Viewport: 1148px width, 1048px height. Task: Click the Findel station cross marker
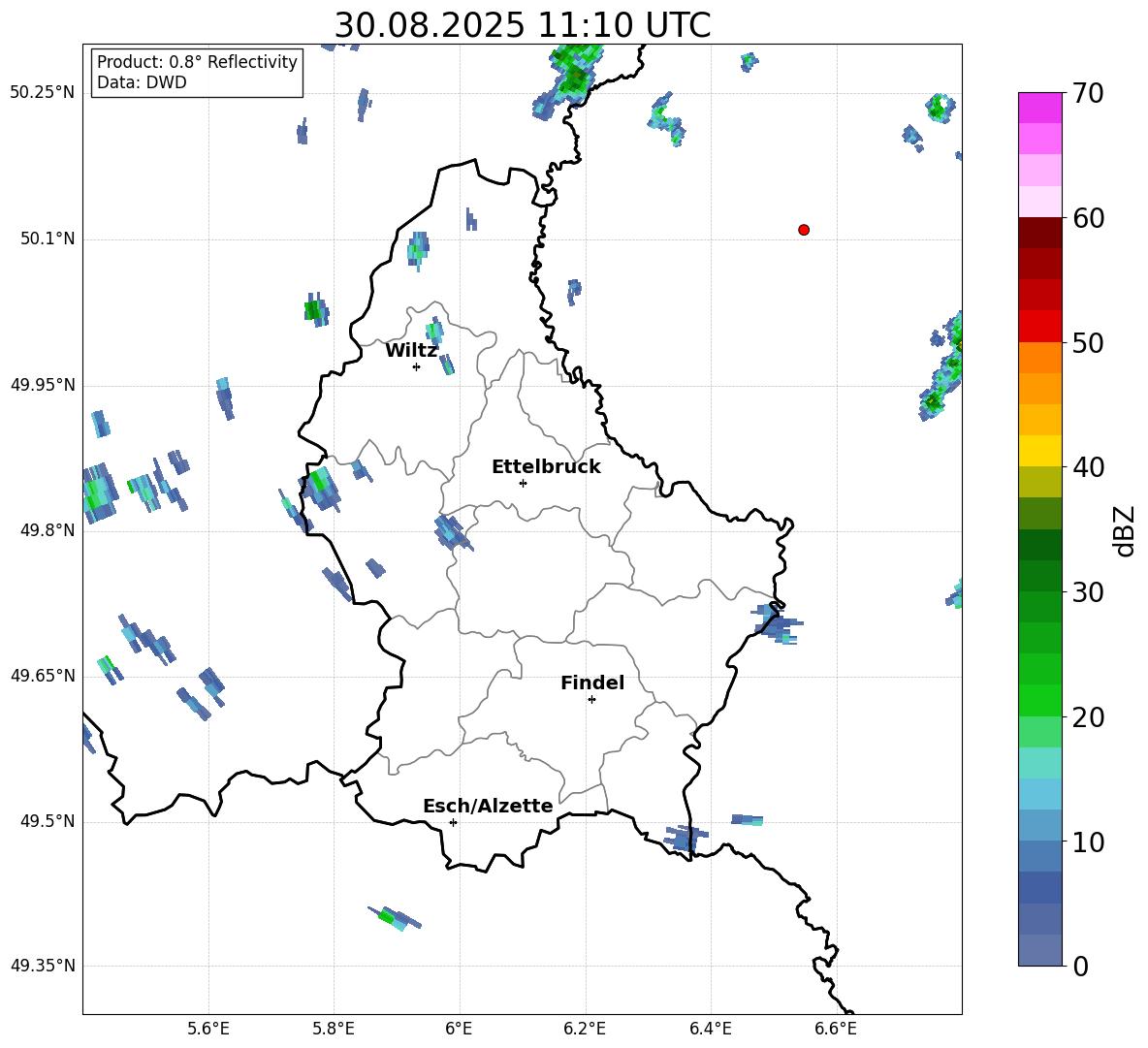coord(591,699)
